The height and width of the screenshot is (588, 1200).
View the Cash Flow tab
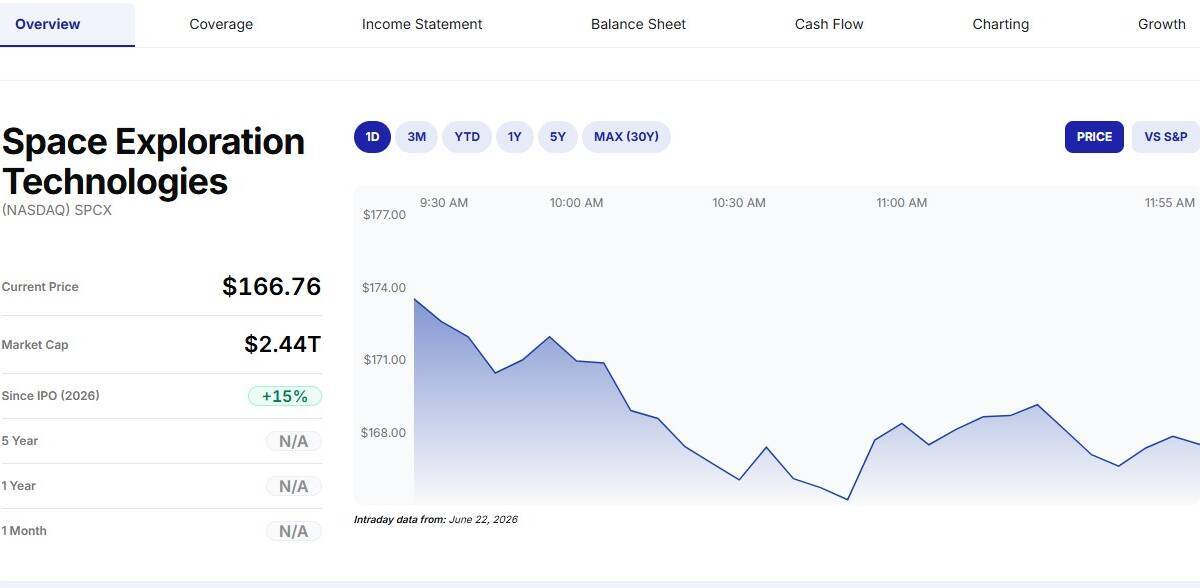pos(829,24)
